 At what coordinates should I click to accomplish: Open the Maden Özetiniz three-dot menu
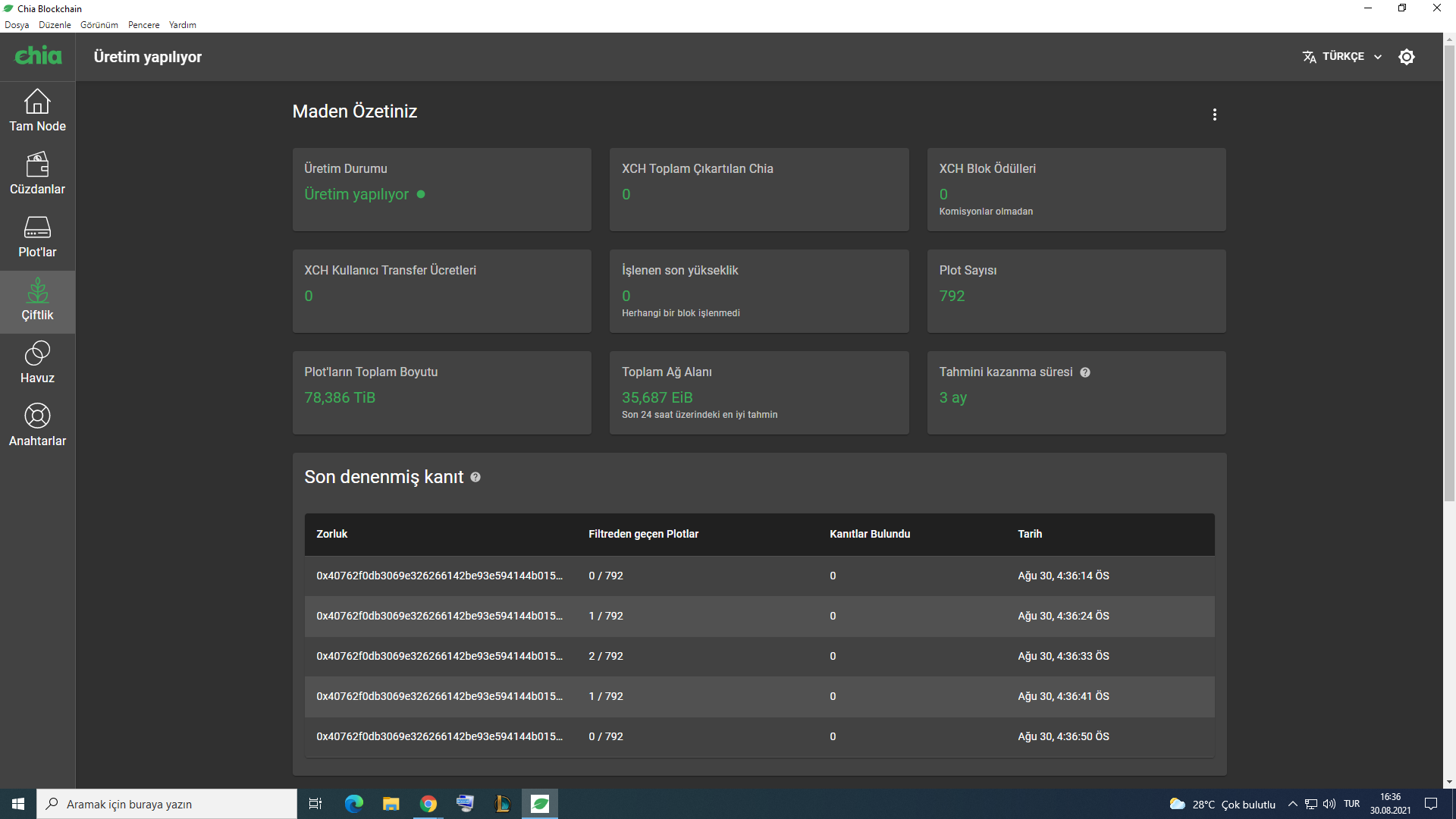pyautogui.click(x=1215, y=115)
